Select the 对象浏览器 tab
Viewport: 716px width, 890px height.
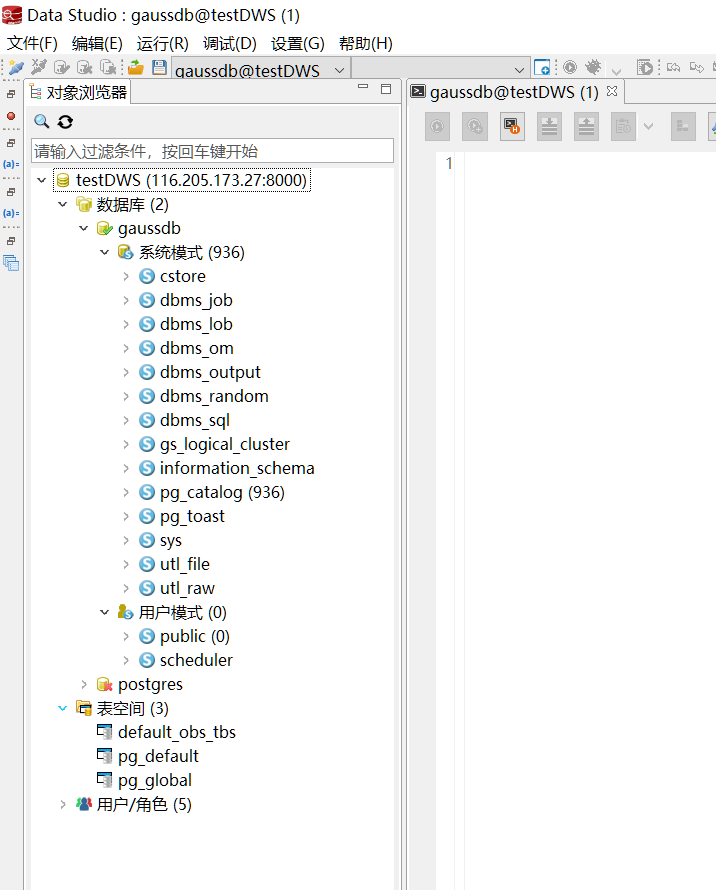click(x=78, y=93)
